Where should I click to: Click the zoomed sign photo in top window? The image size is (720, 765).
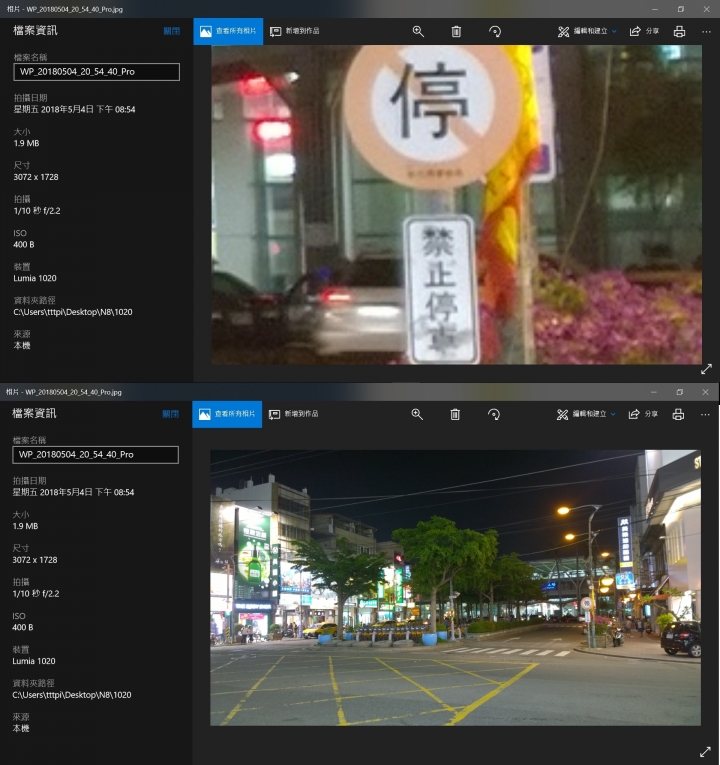tap(457, 204)
